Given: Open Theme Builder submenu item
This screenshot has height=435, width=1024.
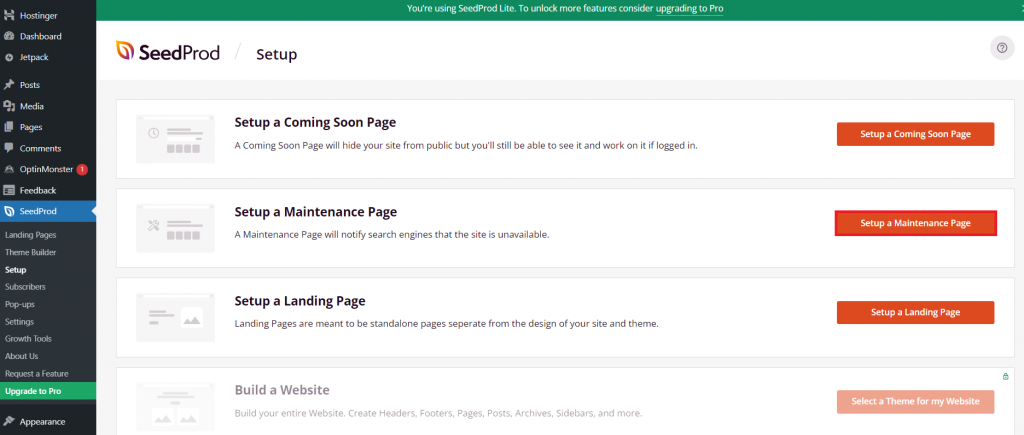Looking at the screenshot, I should pos(30,252).
